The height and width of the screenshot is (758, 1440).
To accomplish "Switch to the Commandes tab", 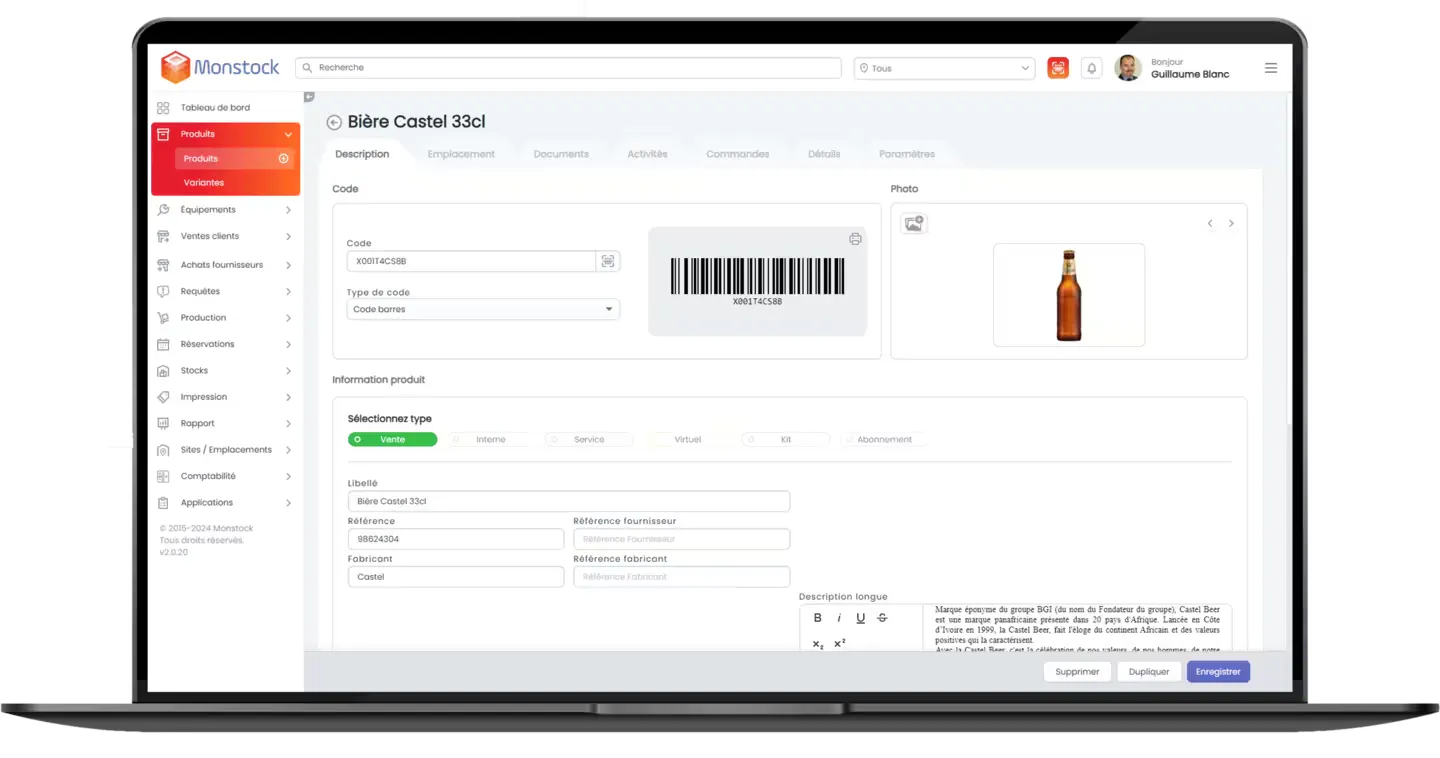I will pyautogui.click(x=738, y=154).
